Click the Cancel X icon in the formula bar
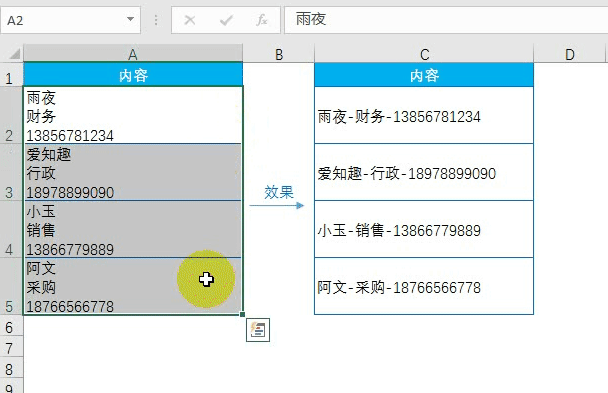 coord(190,20)
